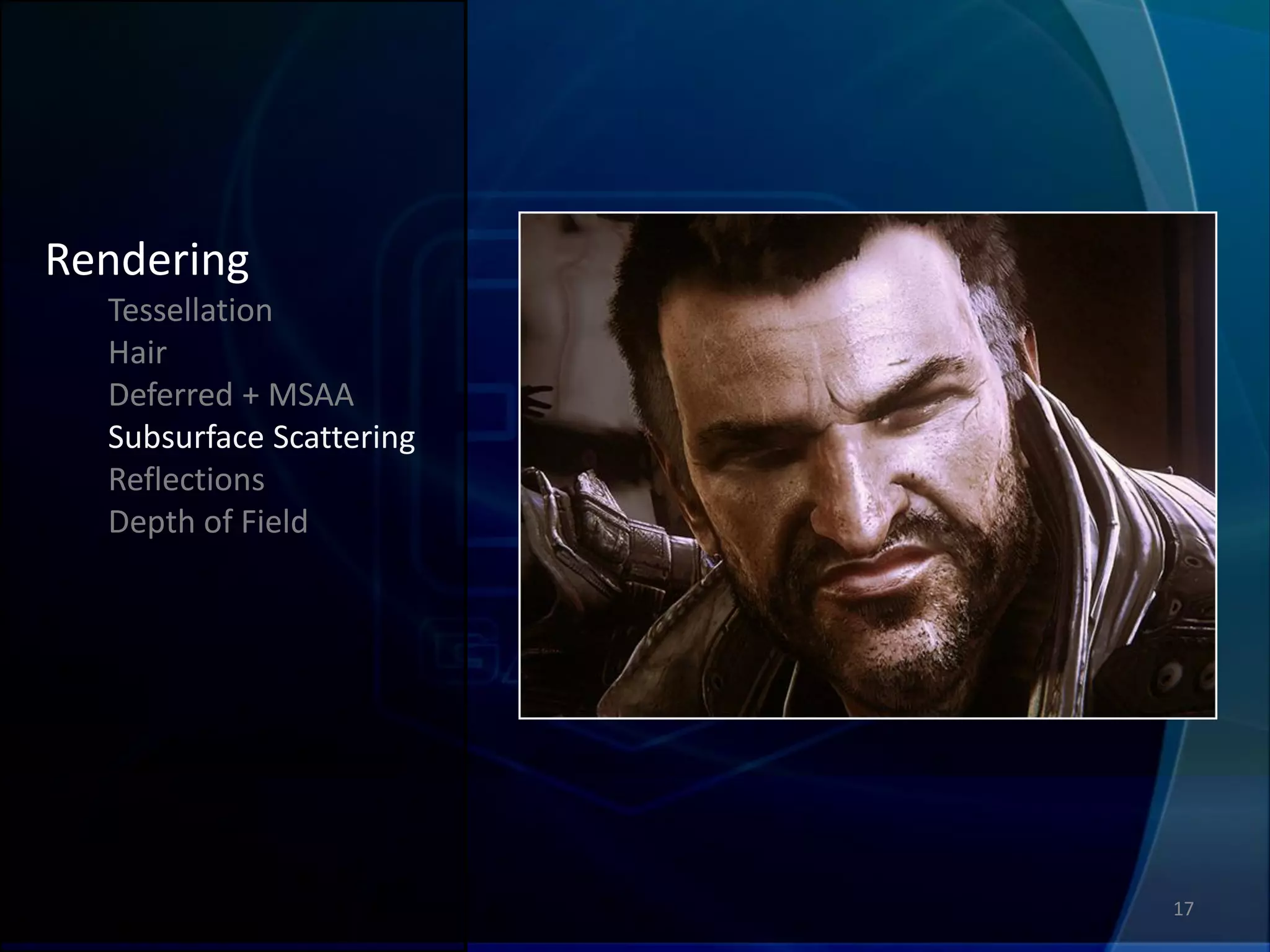This screenshot has height=952, width=1270.
Task: Select slide number 17
Action: (1183, 909)
